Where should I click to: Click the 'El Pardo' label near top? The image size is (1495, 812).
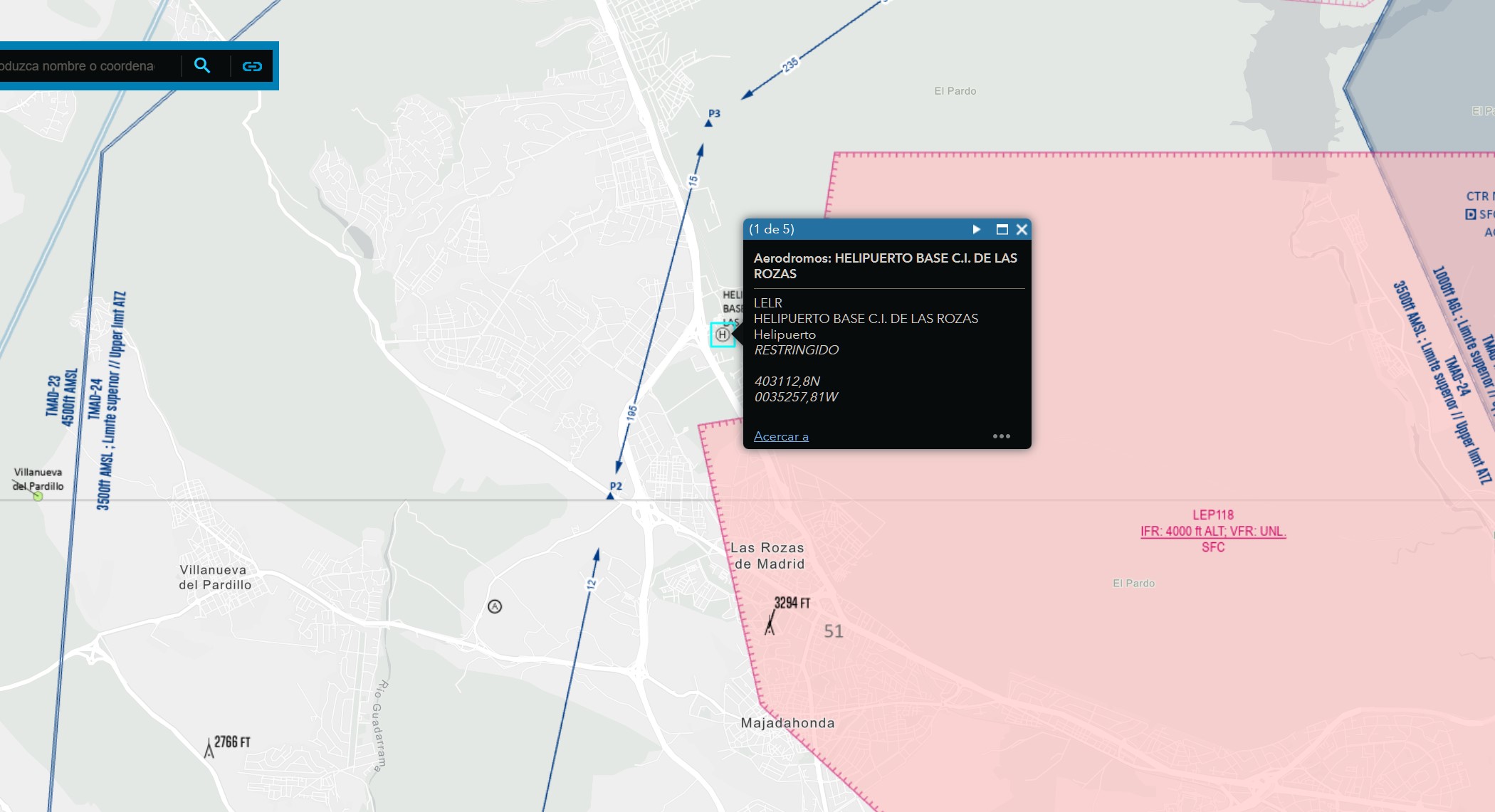[x=955, y=91]
